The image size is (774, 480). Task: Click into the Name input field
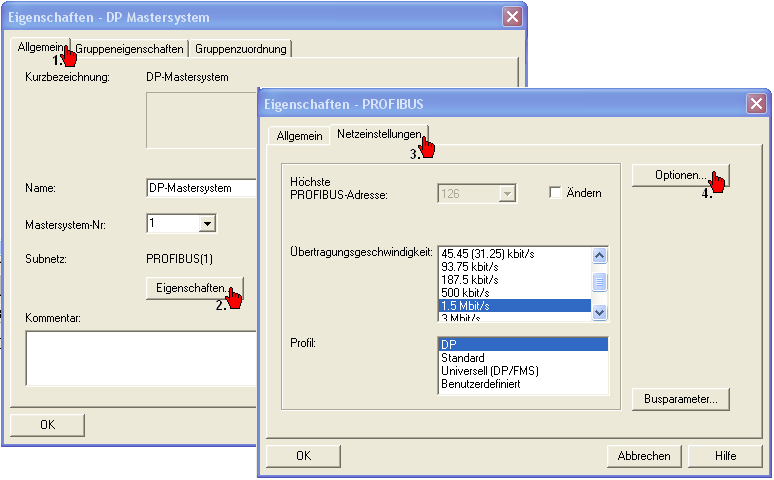[x=201, y=188]
